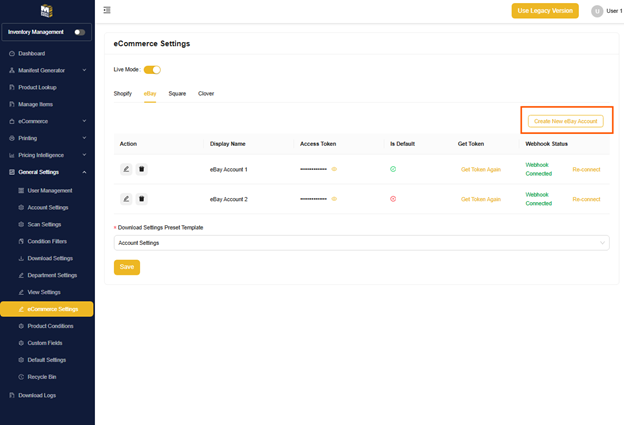Switch to the Shopify tab
The width and height of the screenshot is (624, 425).
(123, 94)
